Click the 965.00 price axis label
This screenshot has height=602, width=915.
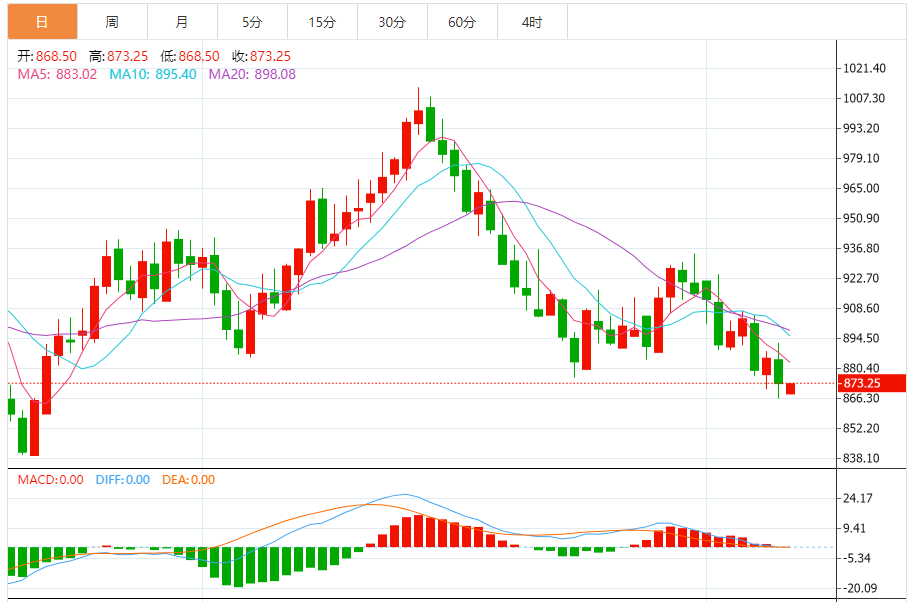pyautogui.click(x=861, y=188)
